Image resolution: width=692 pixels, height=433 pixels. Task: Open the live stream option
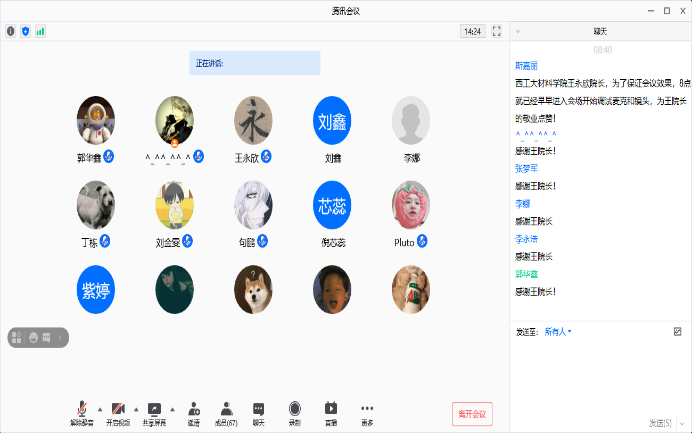[331, 411]
